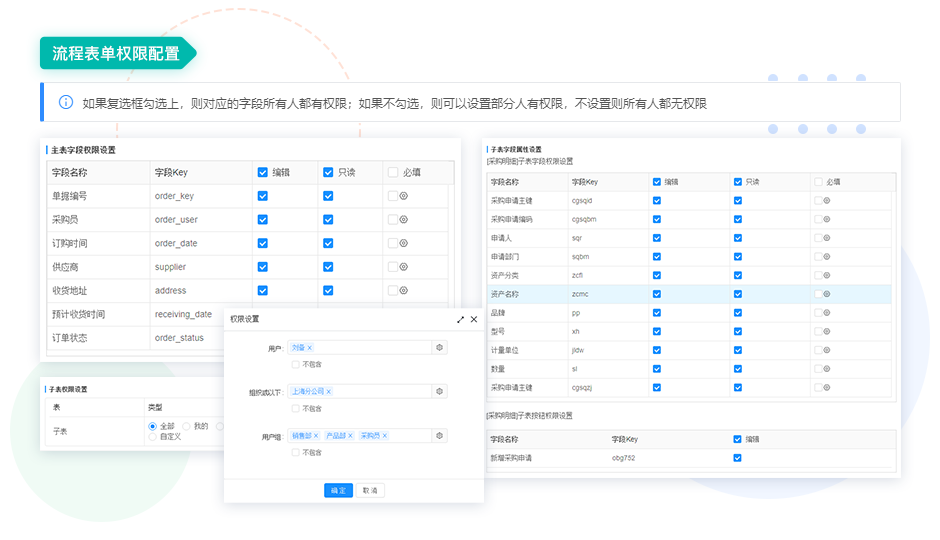Toggle sub-table header 只读 checkbox
This screenshot has width=940, height=540.
point(738,182)
